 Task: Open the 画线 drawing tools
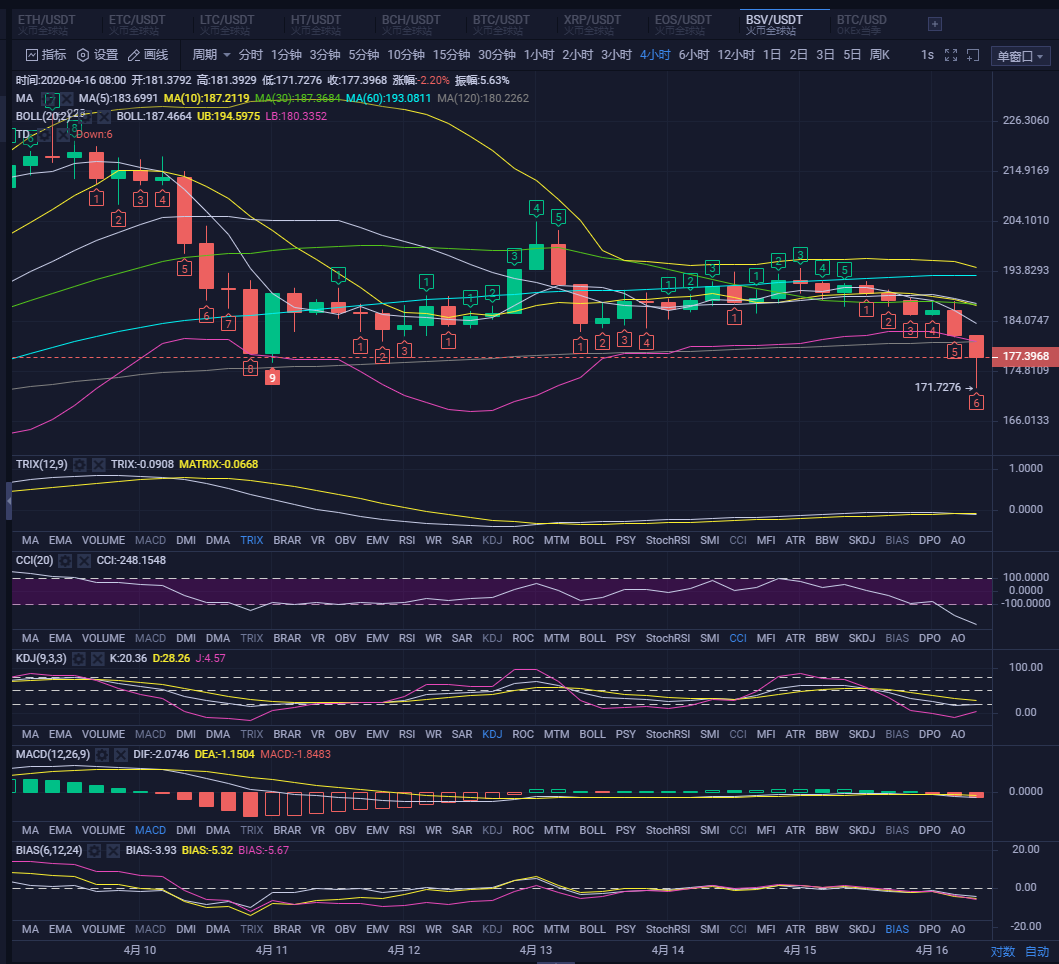pyautogui.click(x=147, y=55)
